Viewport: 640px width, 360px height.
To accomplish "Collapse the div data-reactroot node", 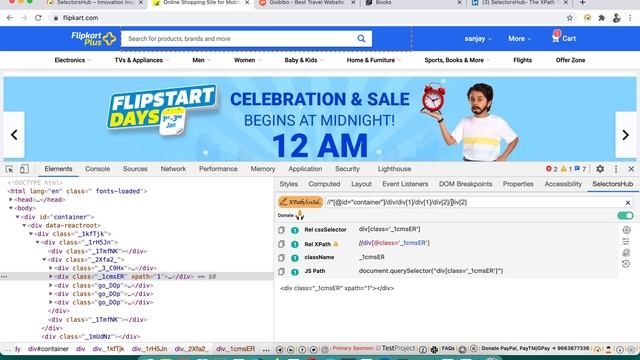I will tap(24, 225).
